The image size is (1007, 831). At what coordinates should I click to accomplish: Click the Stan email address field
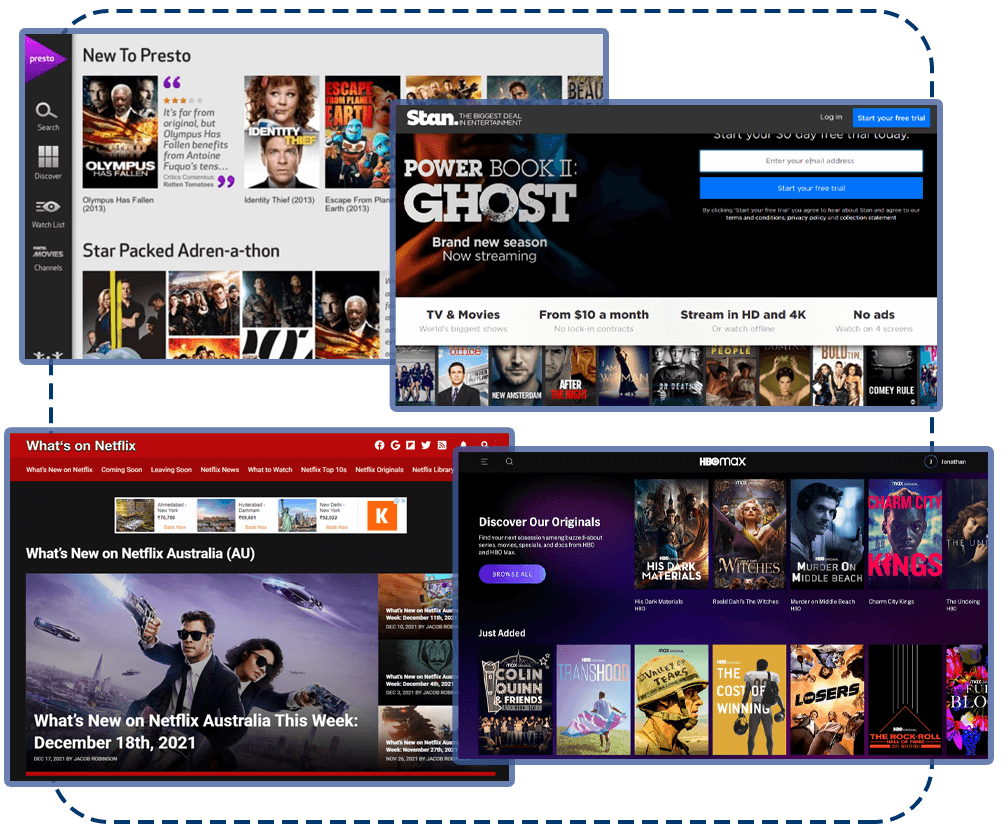pyautogui.click(x=811, y=161)
